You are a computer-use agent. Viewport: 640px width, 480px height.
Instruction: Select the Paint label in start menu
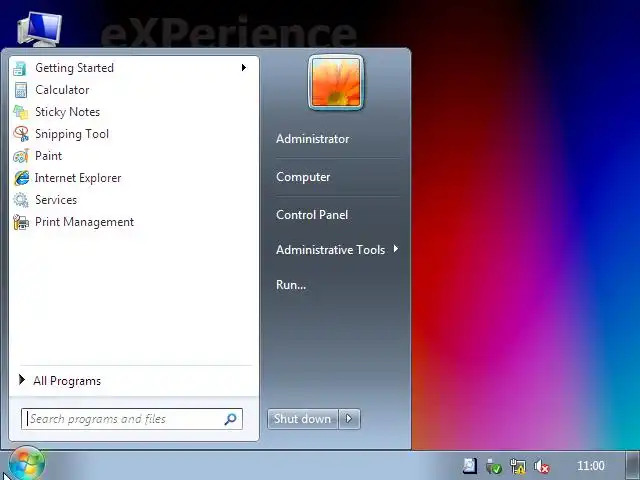[x=49, y=156]
